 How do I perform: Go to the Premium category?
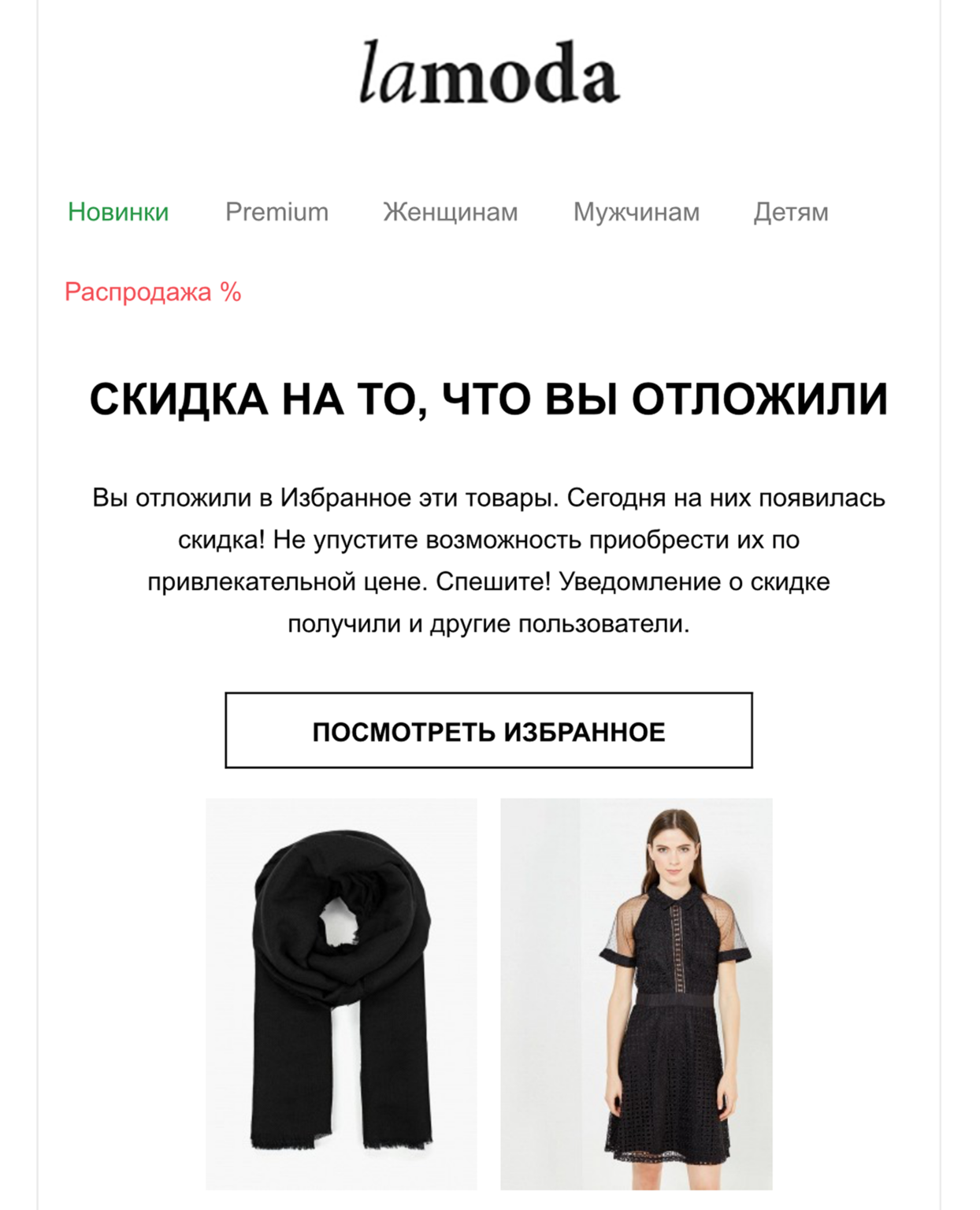point(277,212)
